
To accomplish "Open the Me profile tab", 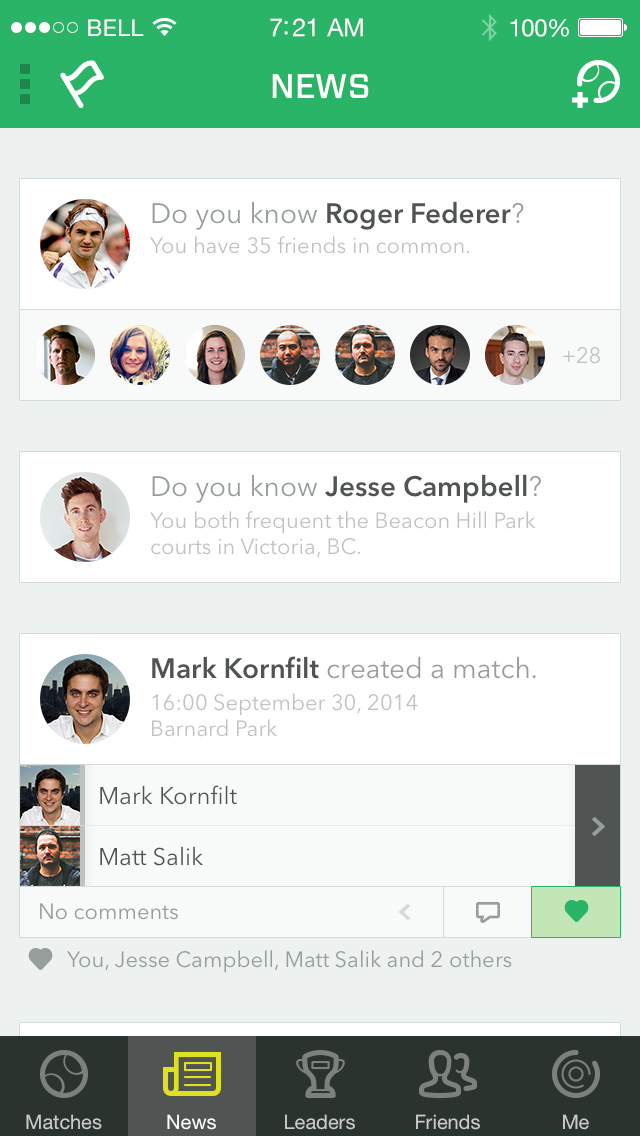I will click(x=575, y=1086).
